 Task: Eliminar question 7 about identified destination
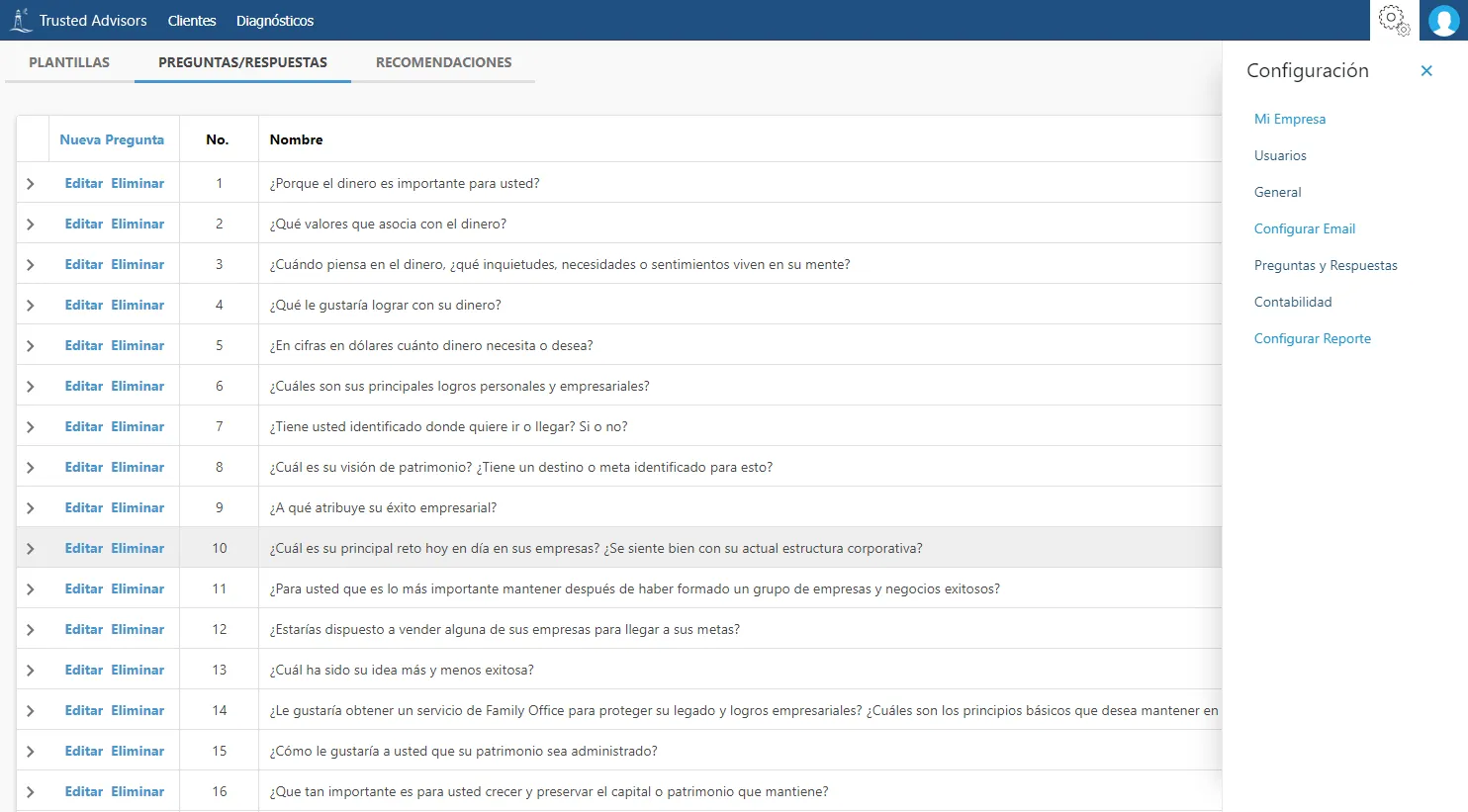click(138, 425)
